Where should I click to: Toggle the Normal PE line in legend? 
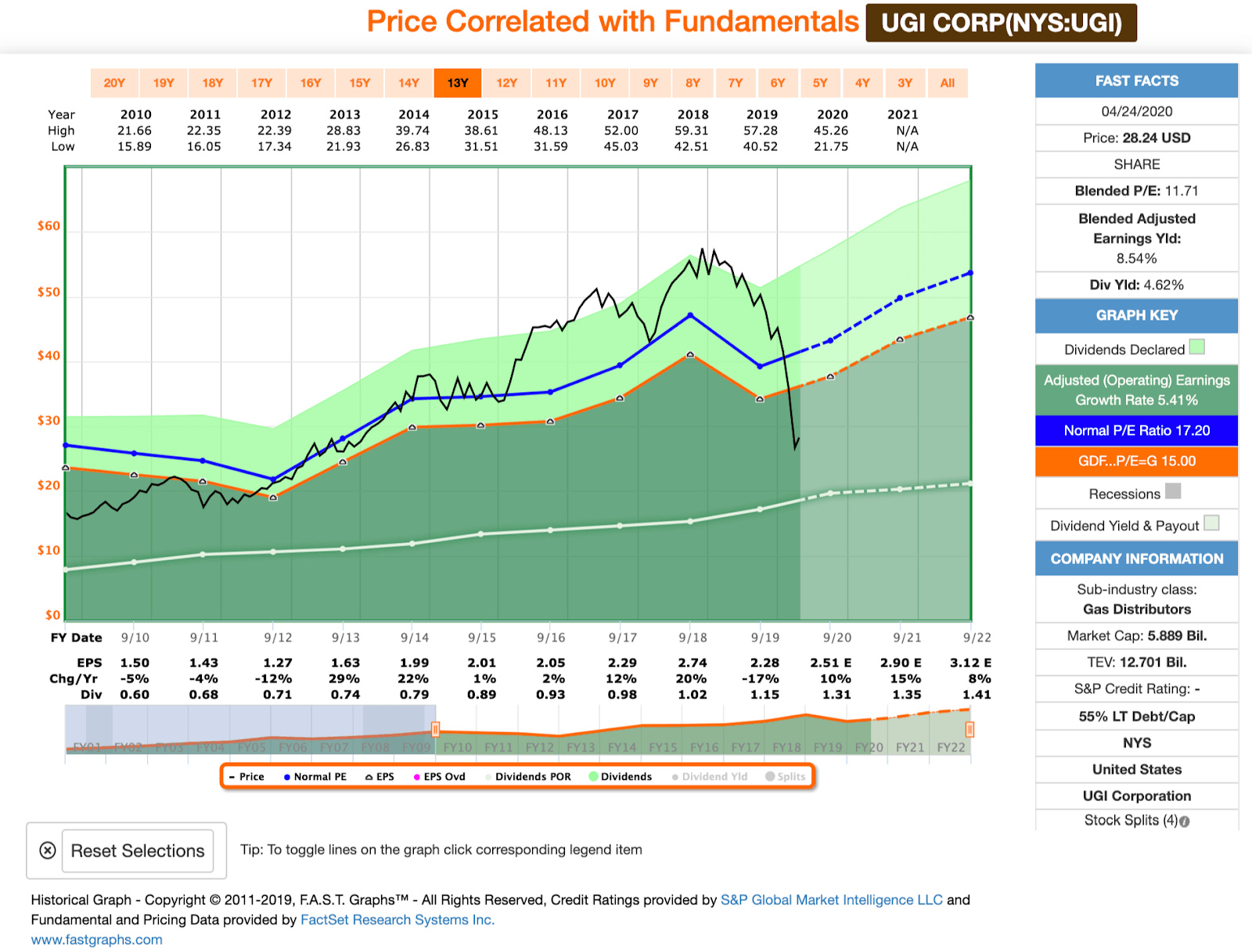tap(315, 777)
